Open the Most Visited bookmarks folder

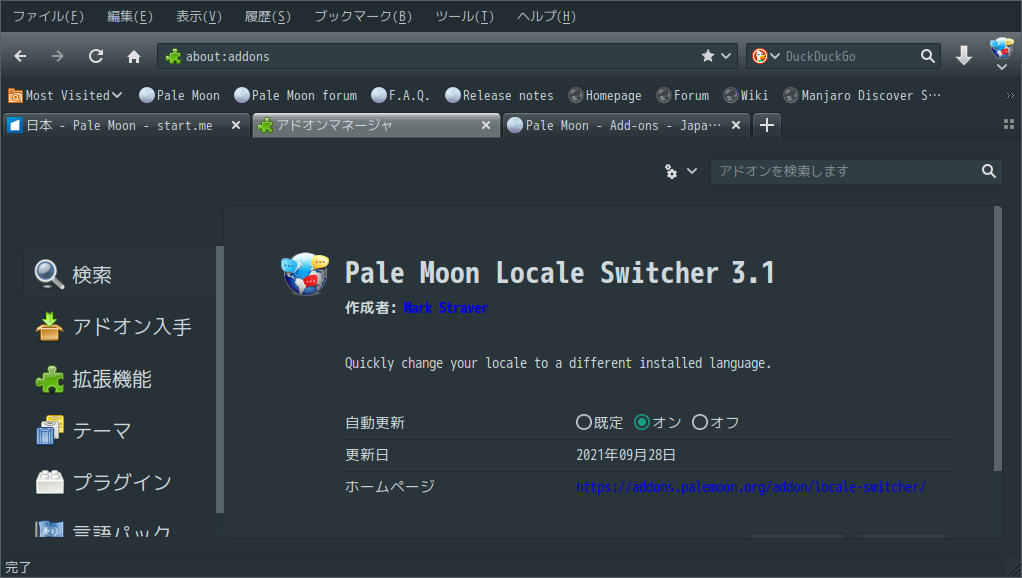65,96
